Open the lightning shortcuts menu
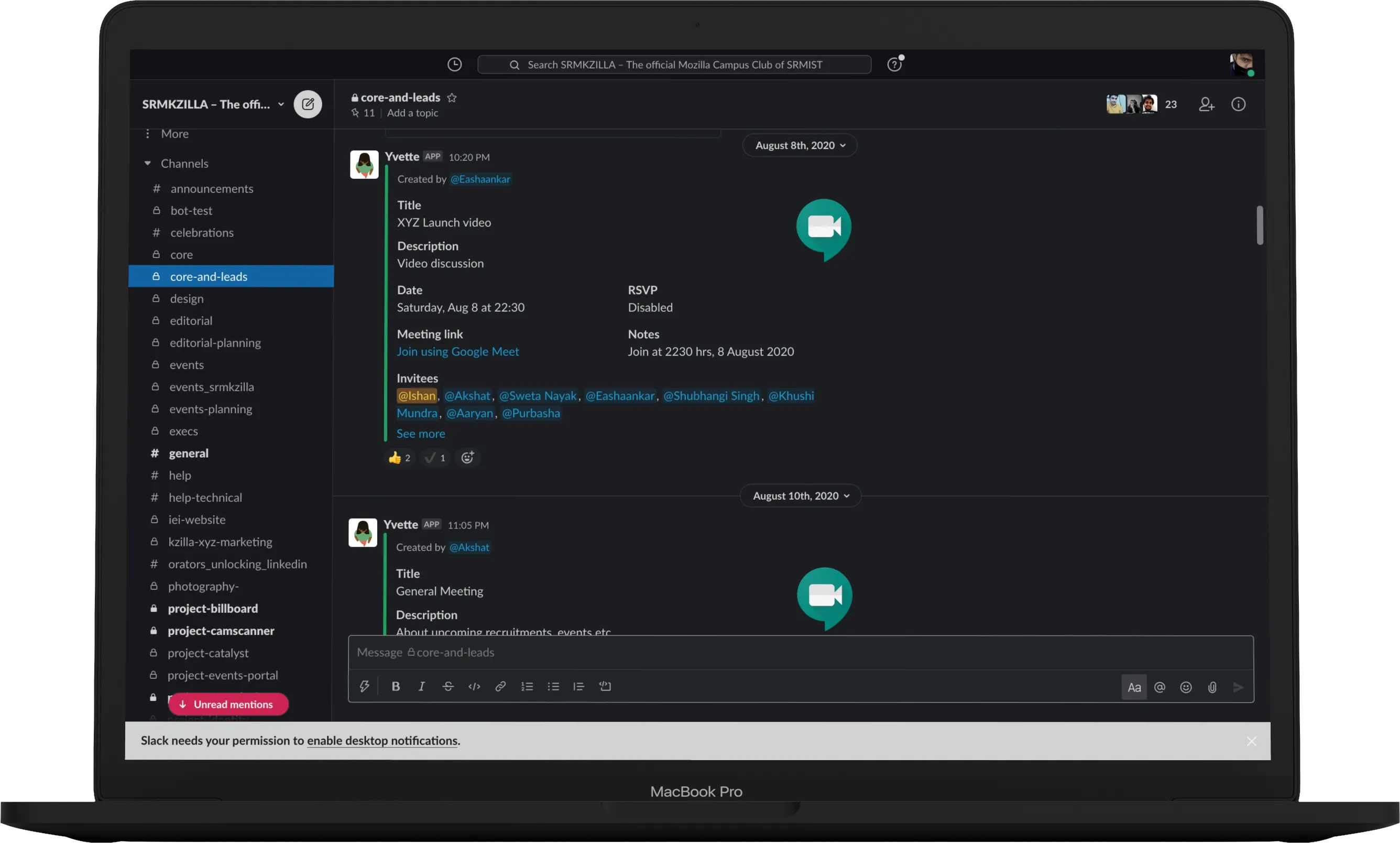1400x843 pixels. pos(365,686)
